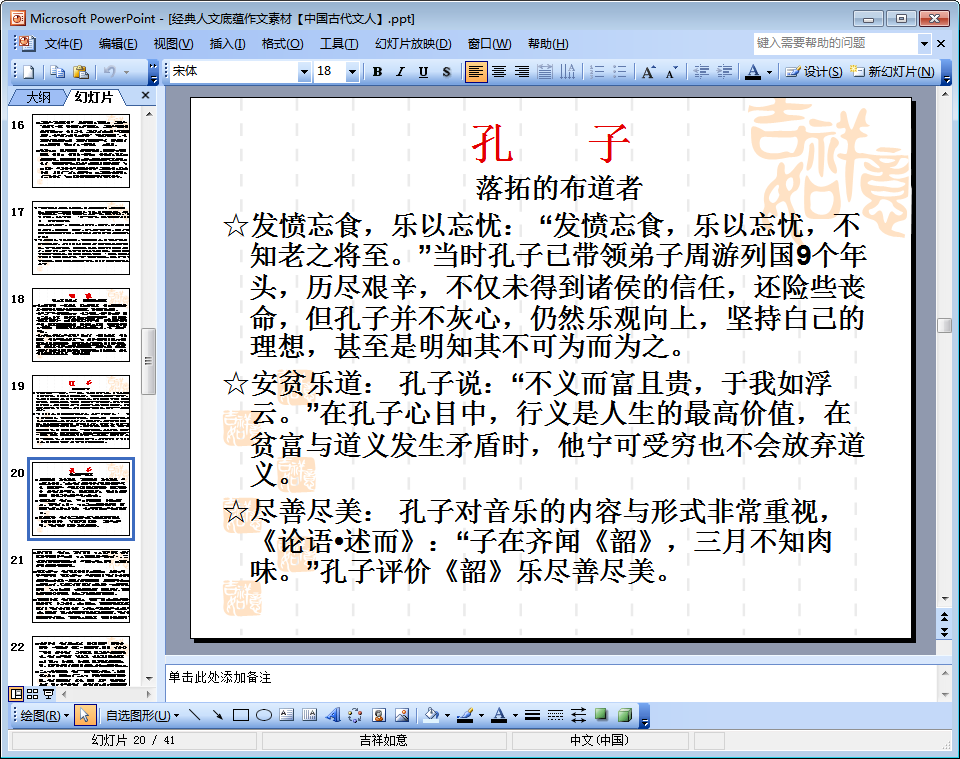Screen dimensions: 960x759
Task: Select slide 18 thumbnail
Action: pyautogui.click(x=81, y=325)
